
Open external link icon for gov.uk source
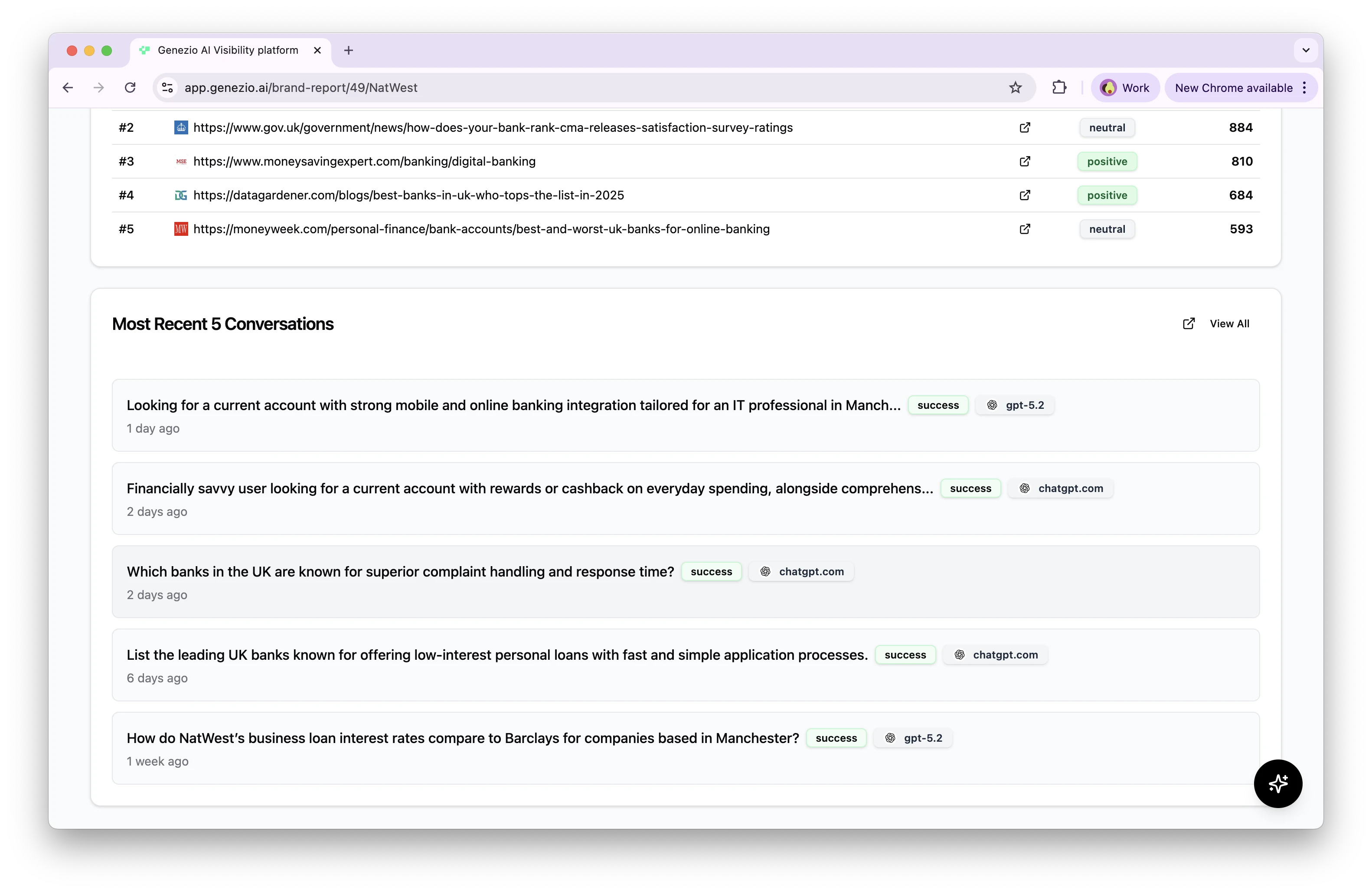click(1024, 127)
